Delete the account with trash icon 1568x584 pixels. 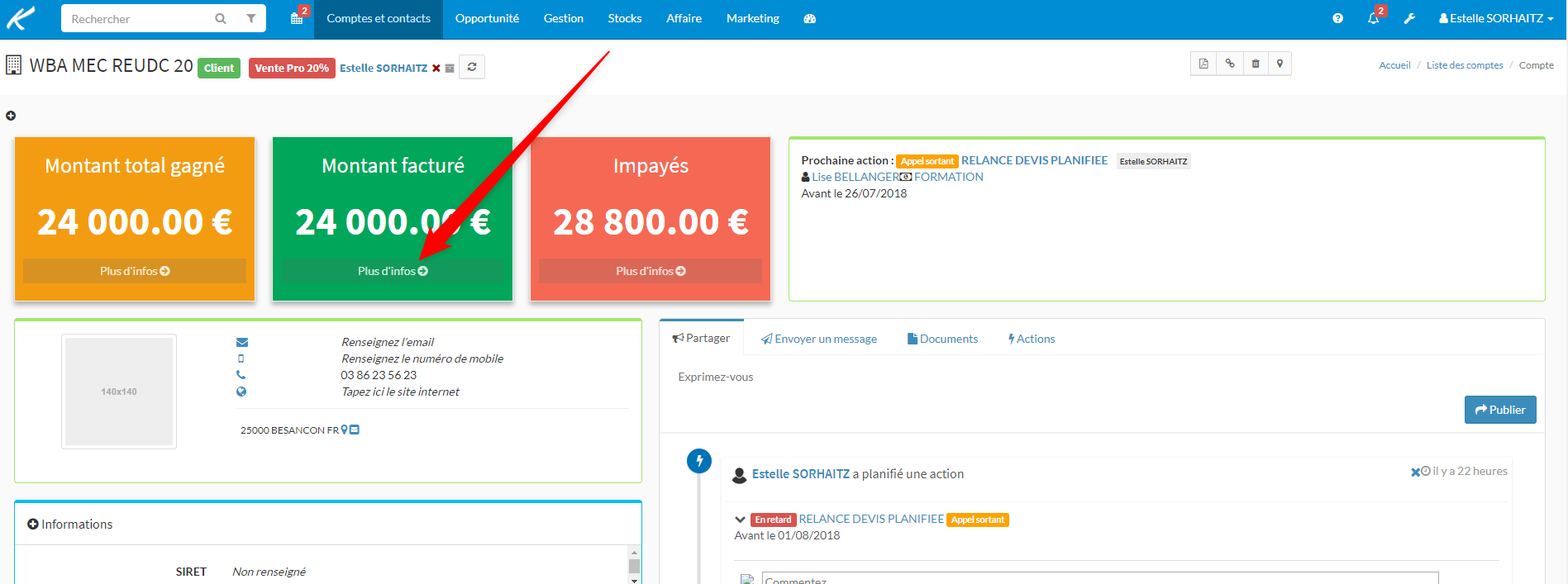point(1256,64)
